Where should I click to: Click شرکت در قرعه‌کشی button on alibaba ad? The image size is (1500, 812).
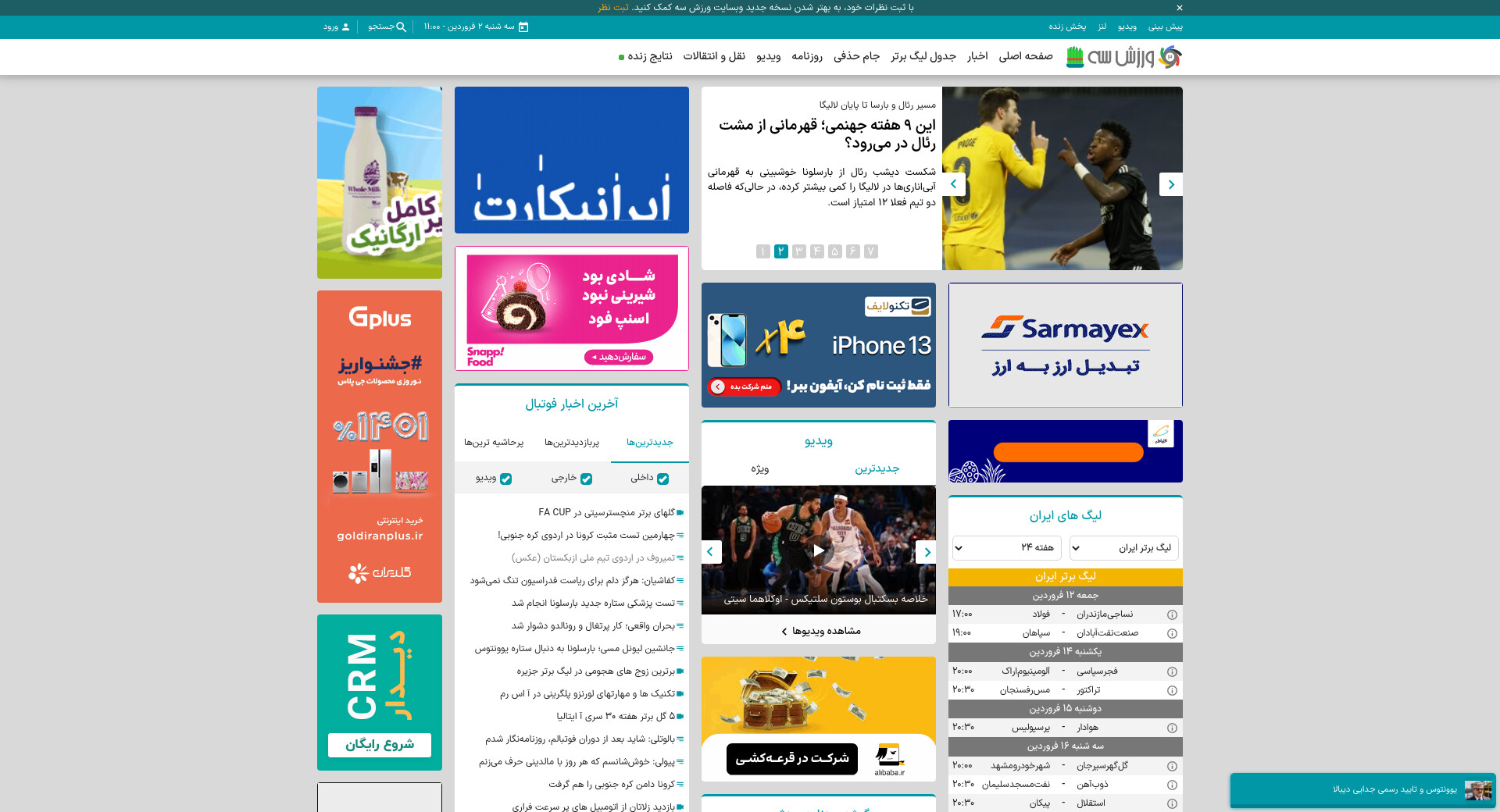pyautogui.click(x=792, y=759)
